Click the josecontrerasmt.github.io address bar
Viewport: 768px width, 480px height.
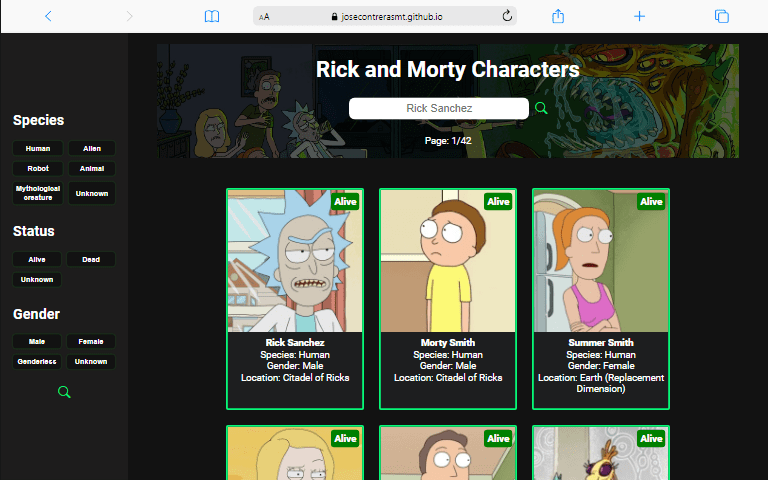[385, 16]
